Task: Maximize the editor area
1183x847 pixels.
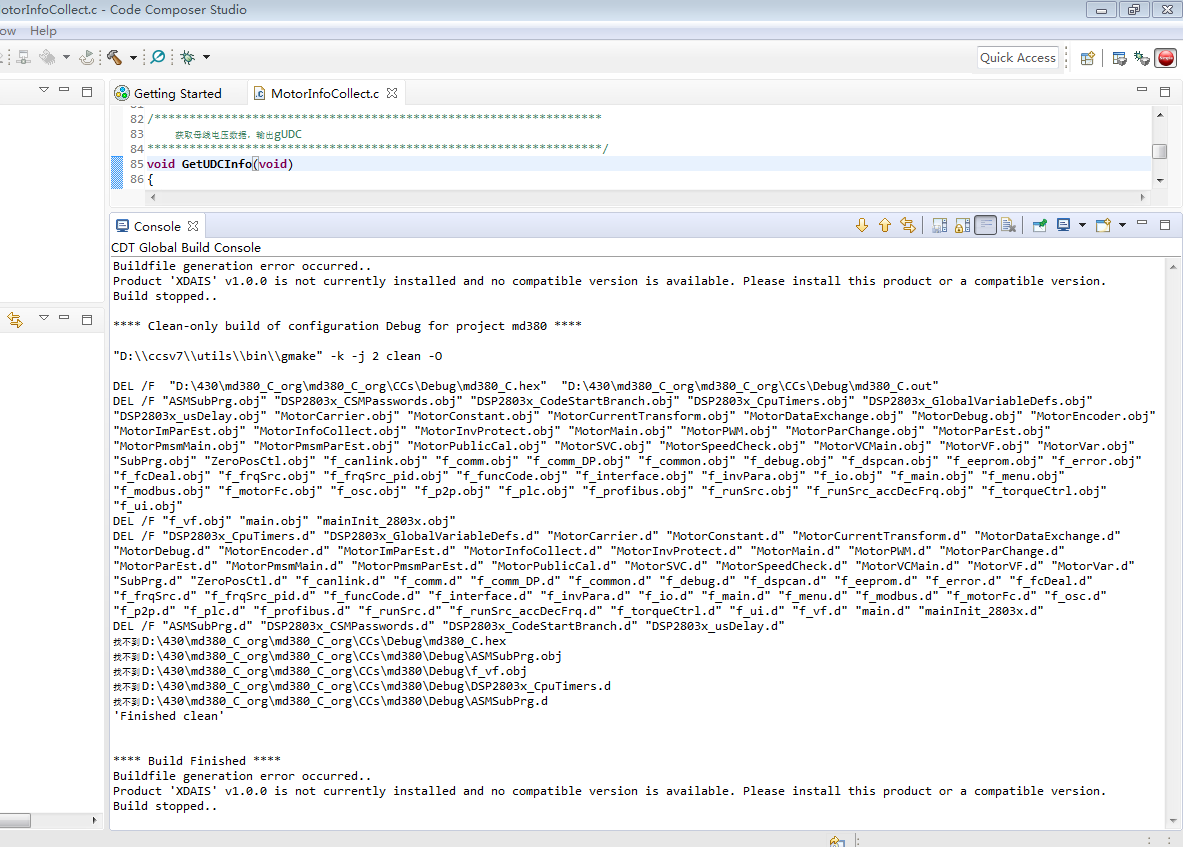Action: tap(1165, 91)
